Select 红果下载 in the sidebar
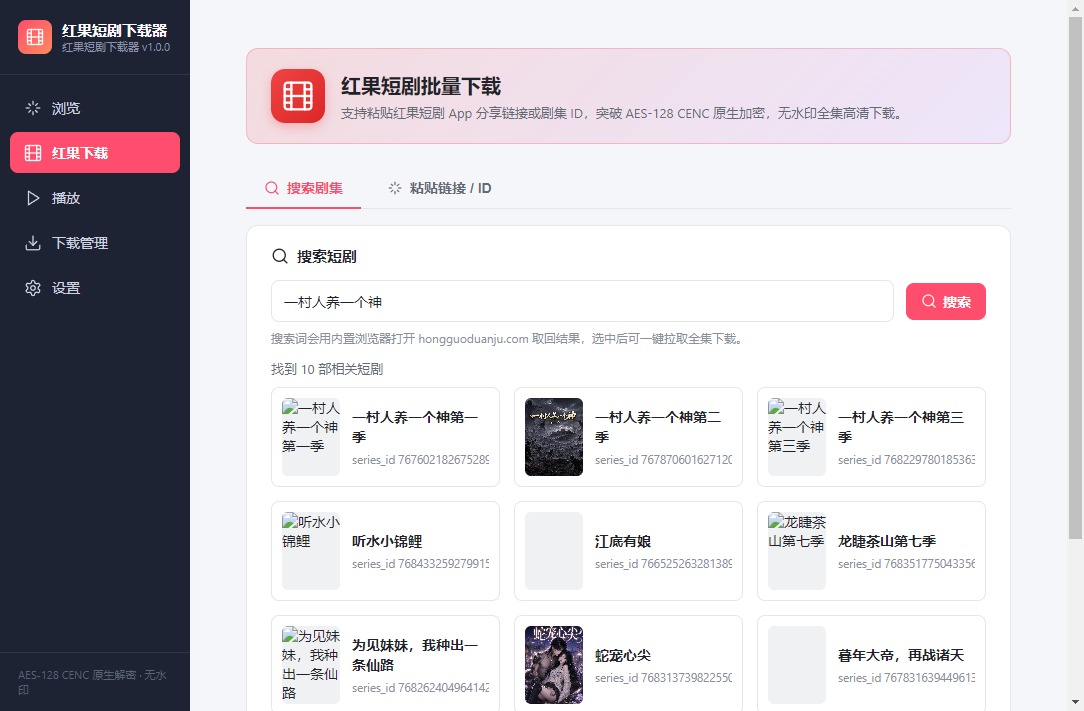1084x711 pixels. pos(95,153)
